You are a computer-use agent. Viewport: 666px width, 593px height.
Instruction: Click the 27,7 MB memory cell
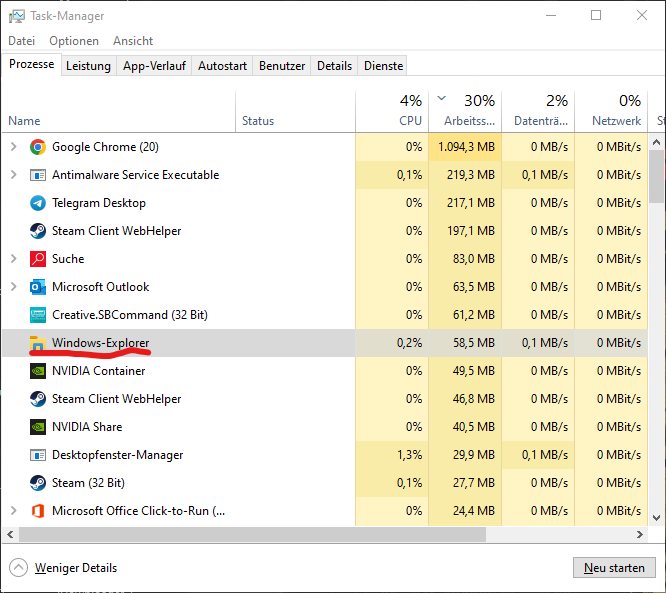coord(465,483)
